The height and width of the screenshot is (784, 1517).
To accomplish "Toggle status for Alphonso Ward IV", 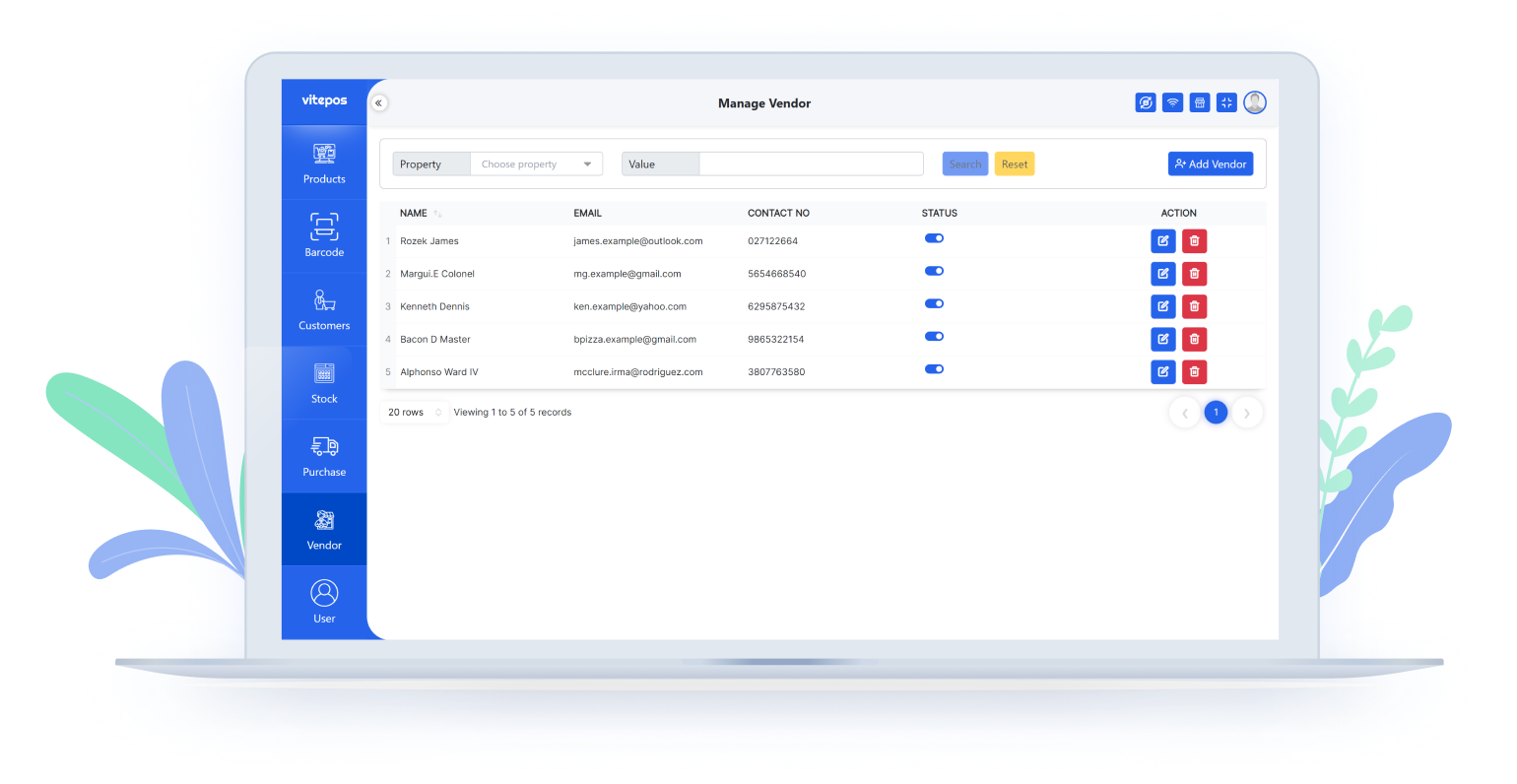I will [934, 369].
